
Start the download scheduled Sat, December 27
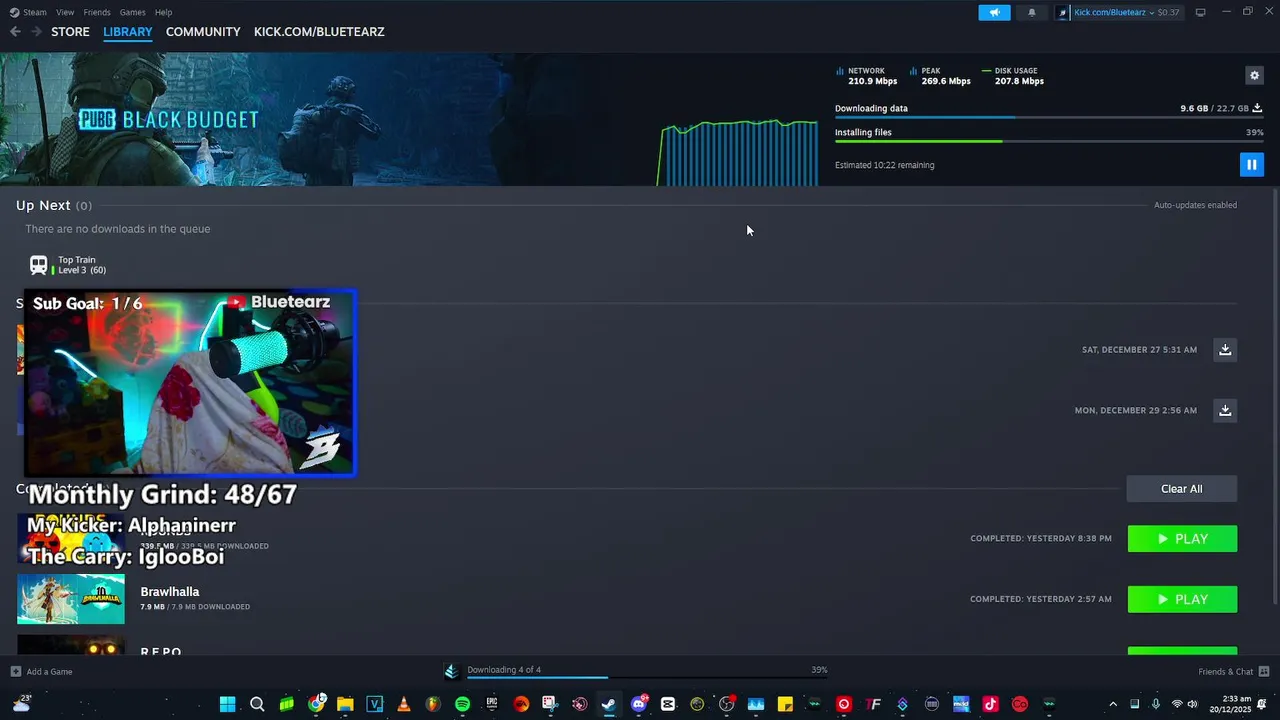click(x=1225, y=349)
